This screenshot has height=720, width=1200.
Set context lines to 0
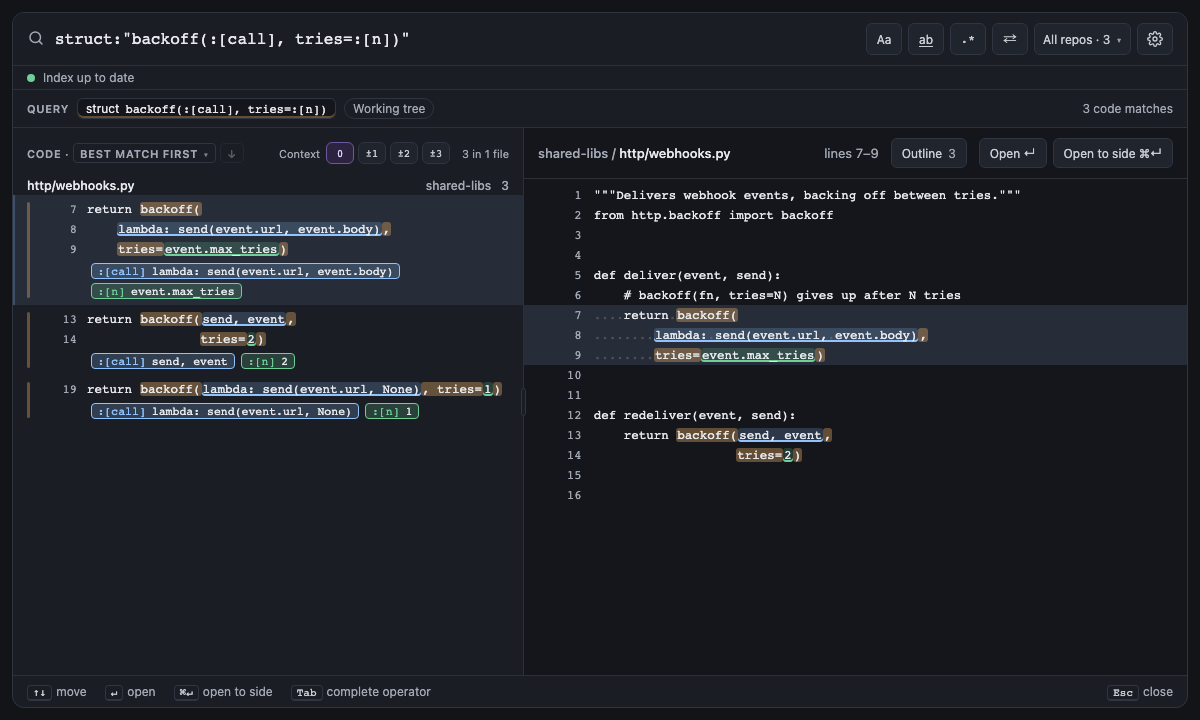pos(340,154)
